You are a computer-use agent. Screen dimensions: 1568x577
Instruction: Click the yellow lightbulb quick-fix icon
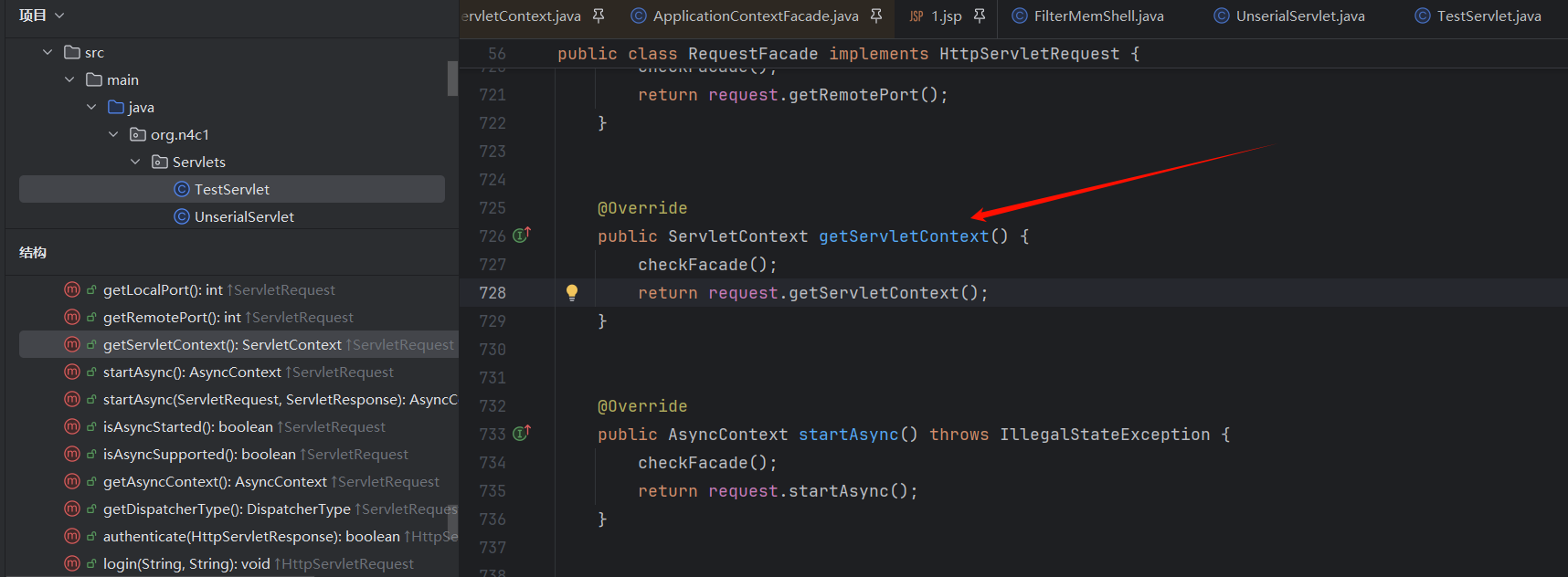click(x=572, y=292)
